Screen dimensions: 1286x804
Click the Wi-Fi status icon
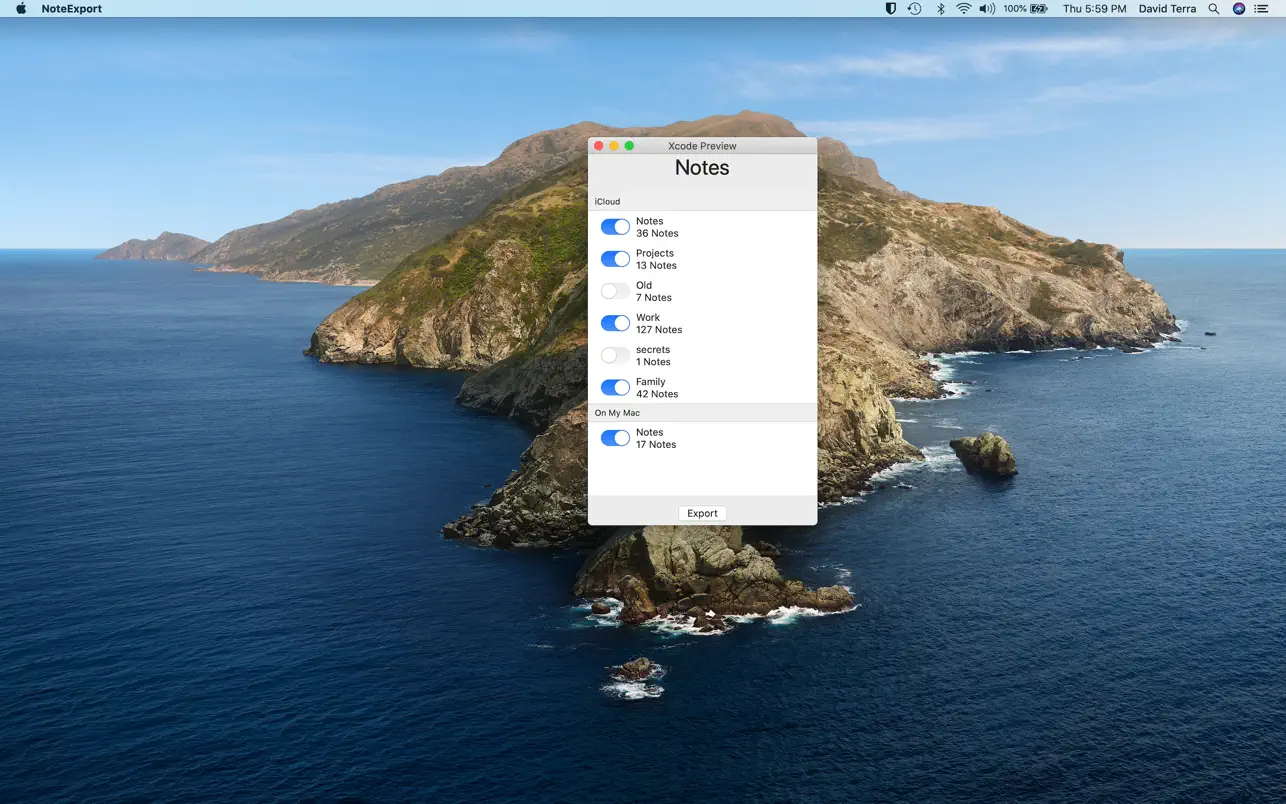coord(963,8)
